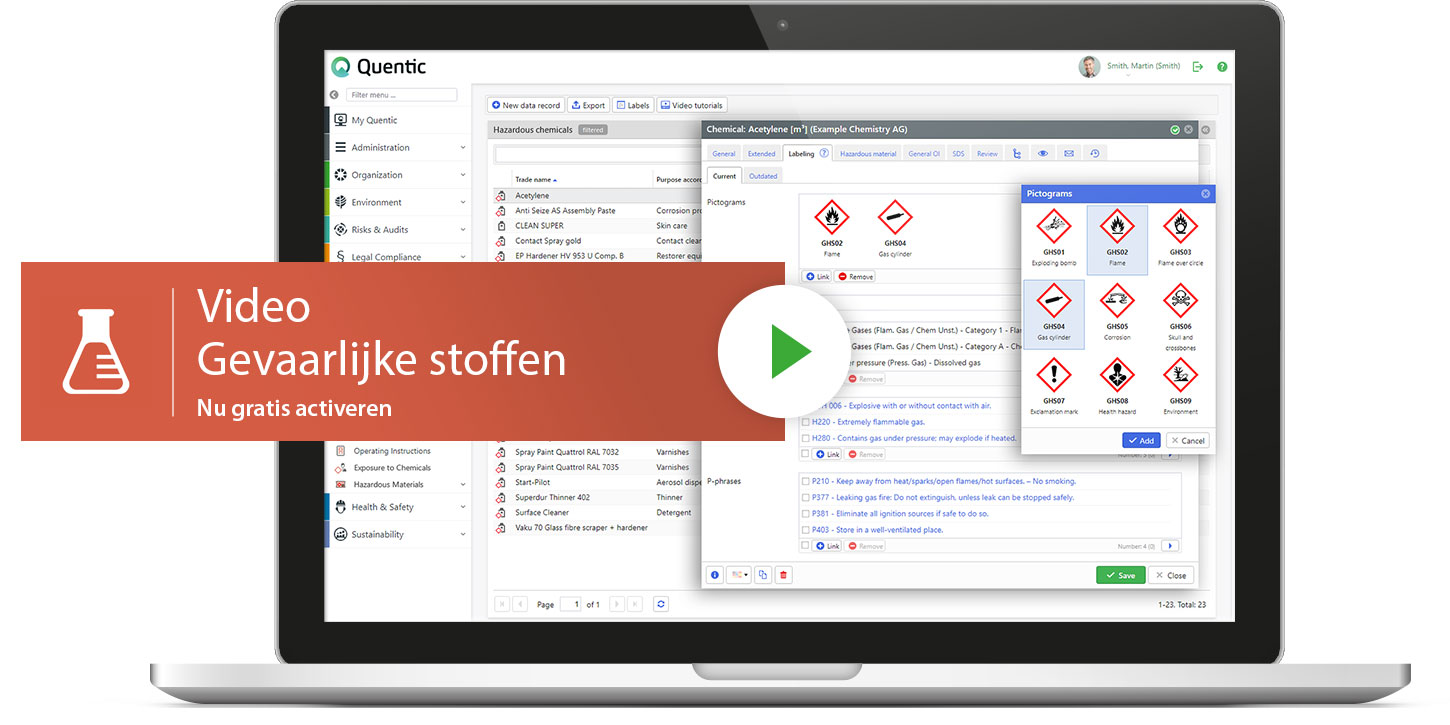Switch to the General tab
The height and width of the screenshot is (725, 1450).
point(724,154)
